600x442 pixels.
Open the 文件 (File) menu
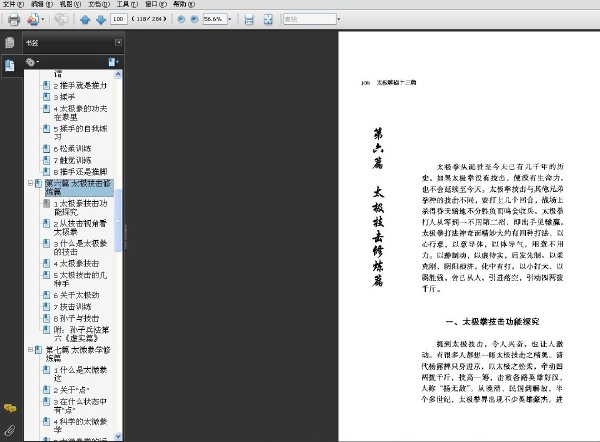pyautogui.click(x=13, y=4)
